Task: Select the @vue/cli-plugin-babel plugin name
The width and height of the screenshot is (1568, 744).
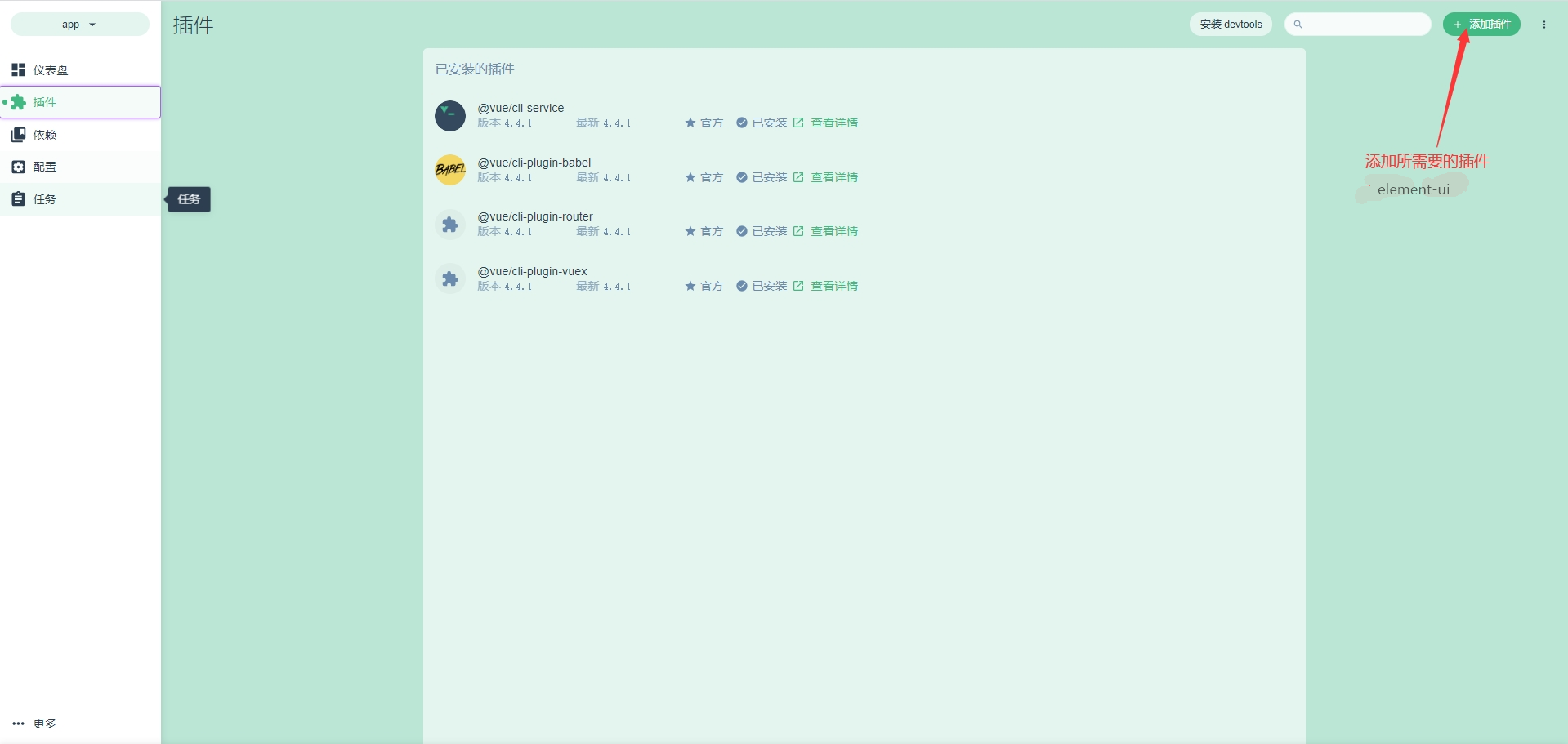Action: point(534,163)
